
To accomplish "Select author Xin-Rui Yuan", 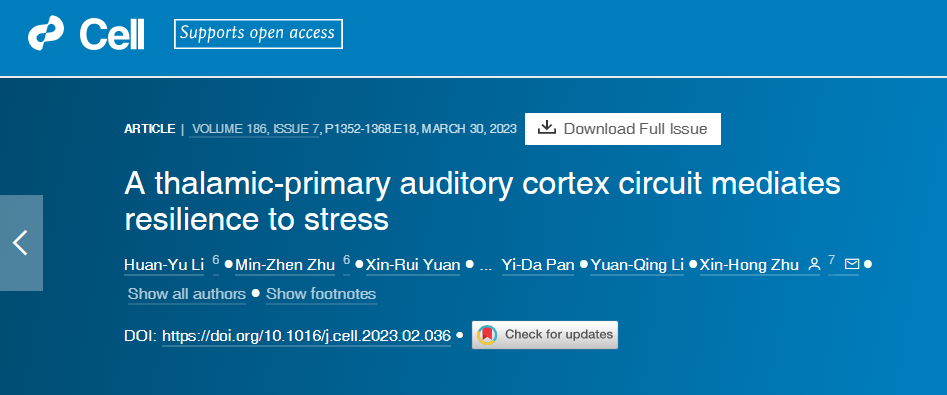I will [413, 265].
